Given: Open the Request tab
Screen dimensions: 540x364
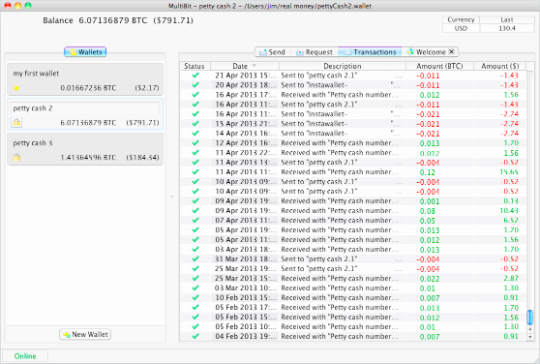Looking at the screenshot, I should click(x=314, y=52).
